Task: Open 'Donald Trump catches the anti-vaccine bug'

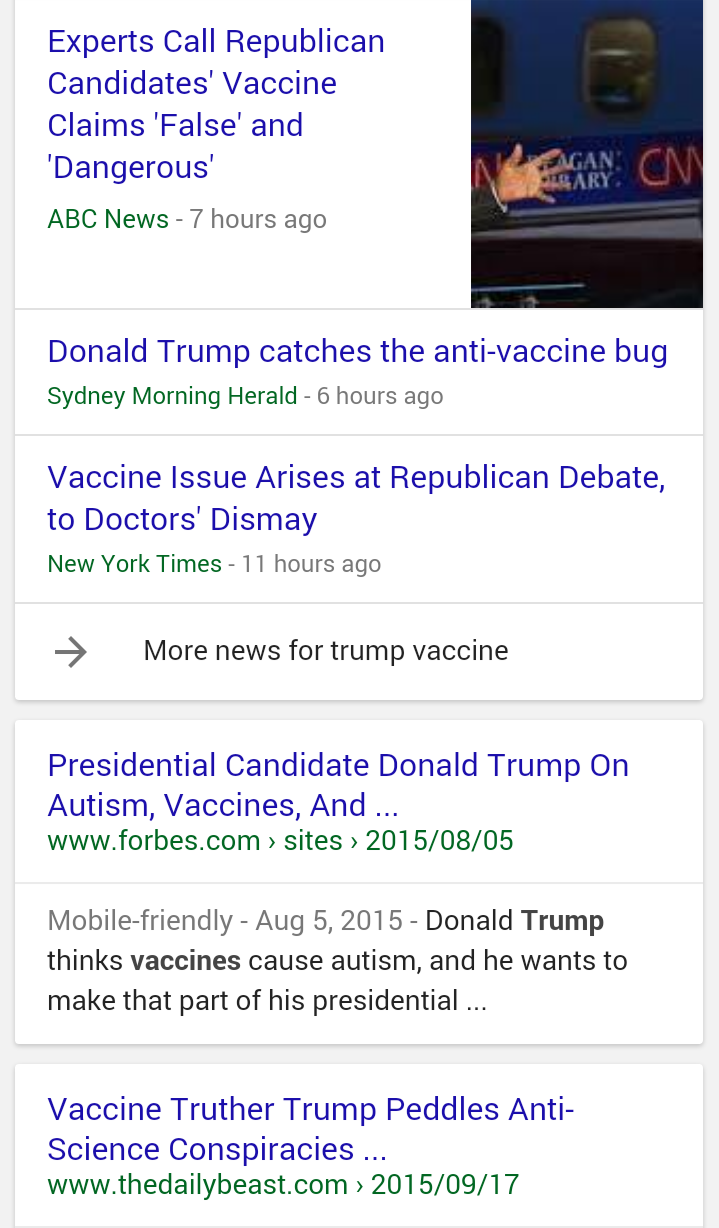Action: [357, 352]
